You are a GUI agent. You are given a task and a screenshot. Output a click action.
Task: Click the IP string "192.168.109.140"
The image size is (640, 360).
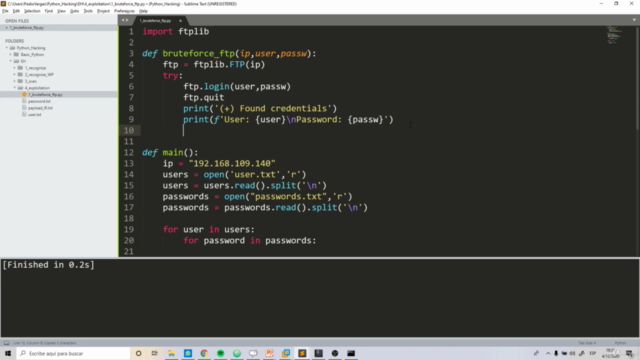pos(232,164)
